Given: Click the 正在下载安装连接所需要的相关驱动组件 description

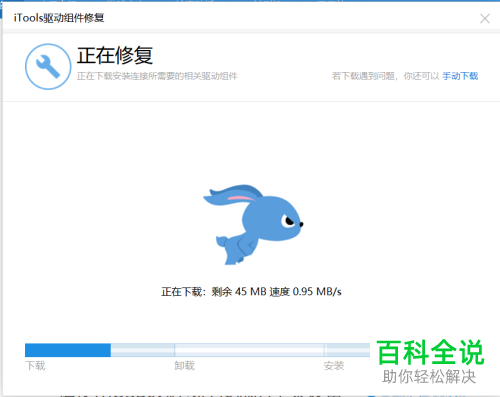Looking at the screenshot, I should pyautogui.click(x=157, y=76).
